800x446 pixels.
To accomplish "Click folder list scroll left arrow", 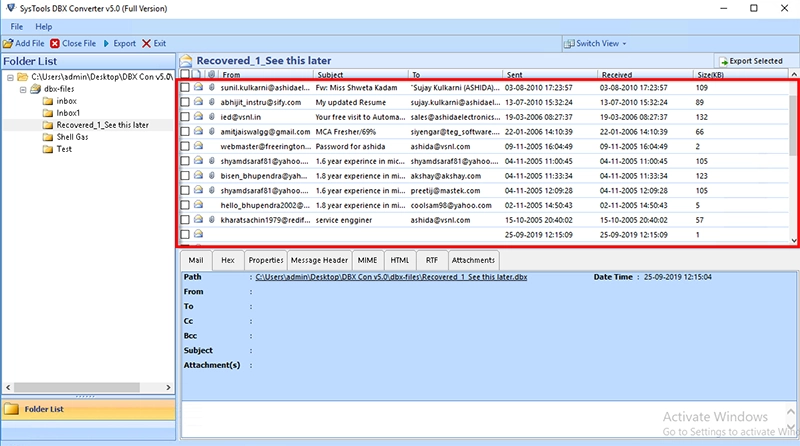I will tap(8, 387).
